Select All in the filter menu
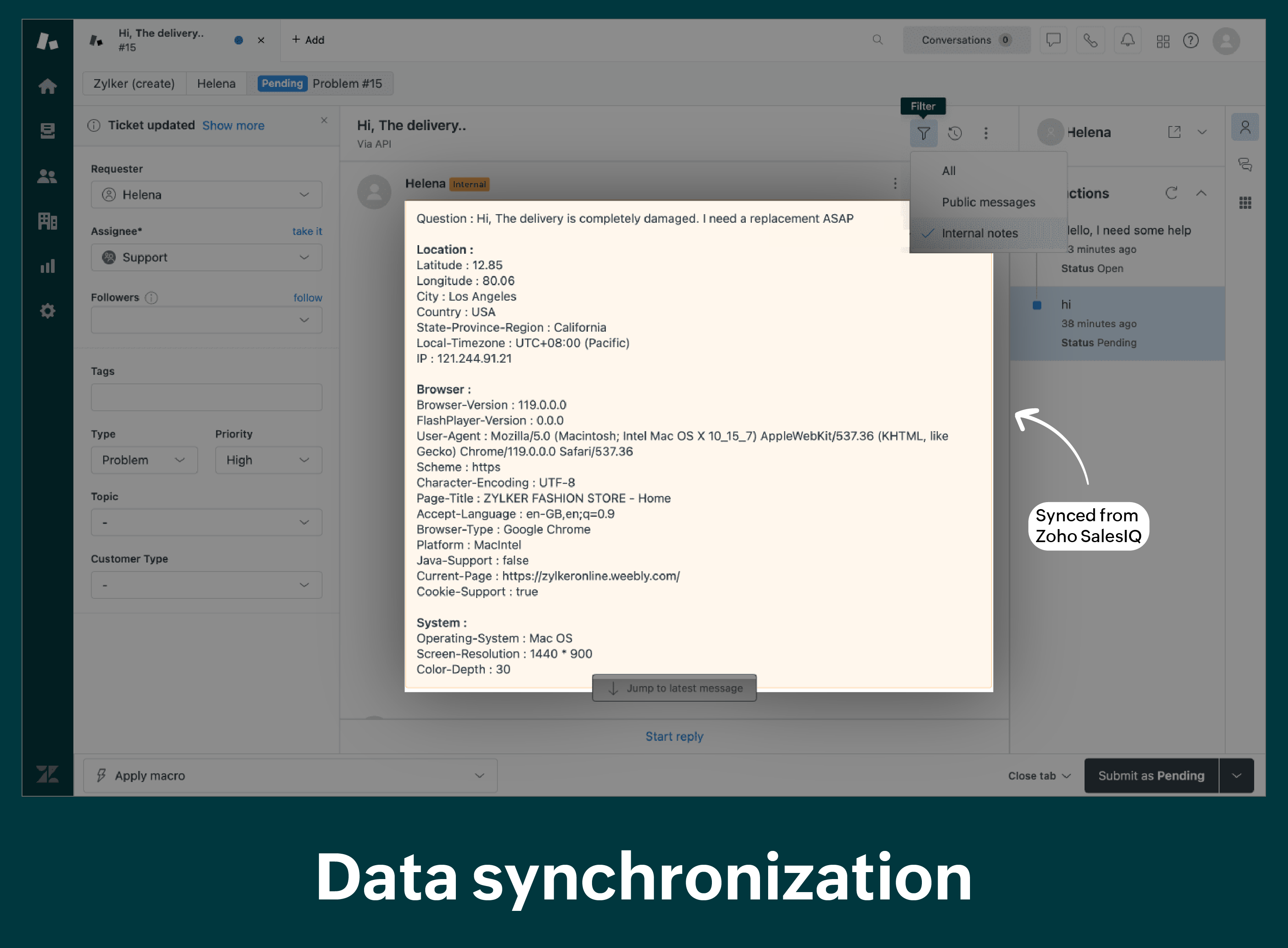 988,171
